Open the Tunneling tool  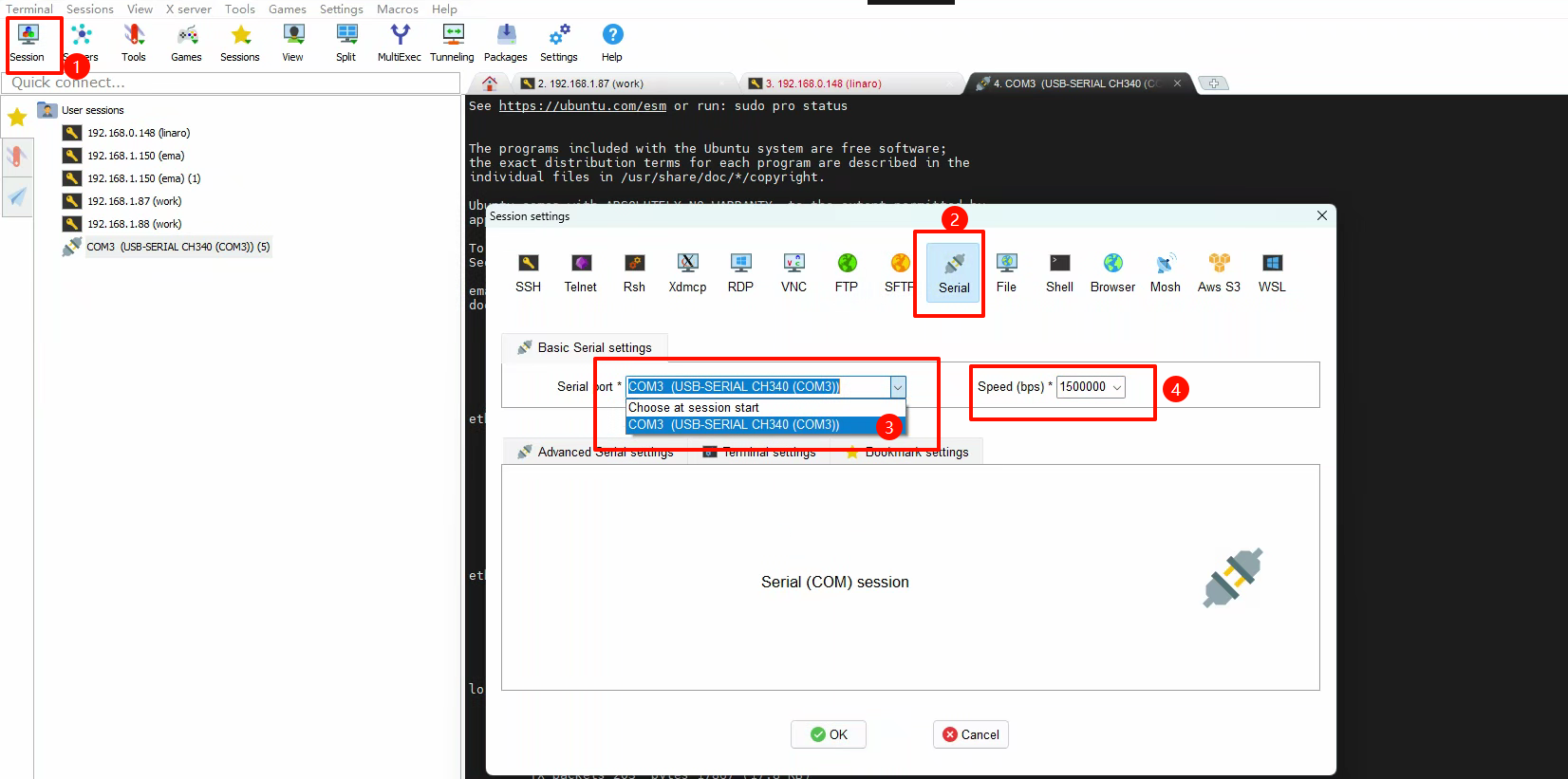(x=453, y=44)
